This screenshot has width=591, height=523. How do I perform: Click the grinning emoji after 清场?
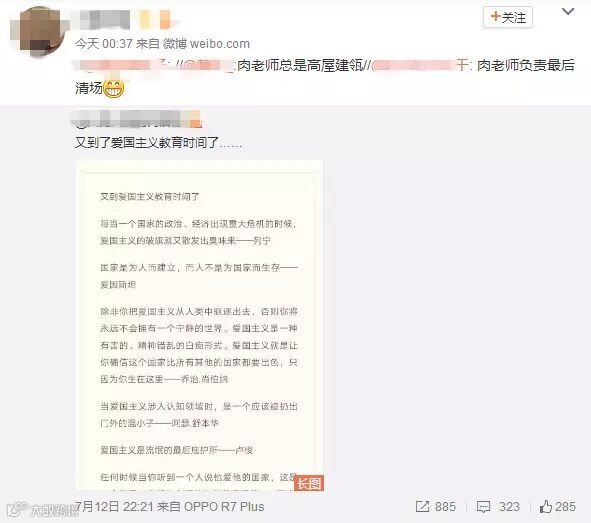[x=113, y=89]
